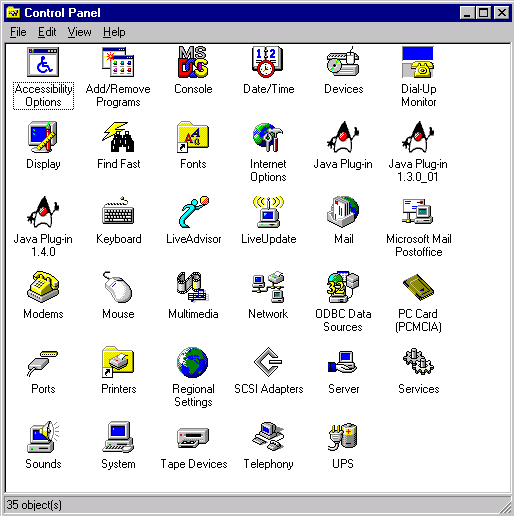Select the UPS battery icon

[343, 437]
